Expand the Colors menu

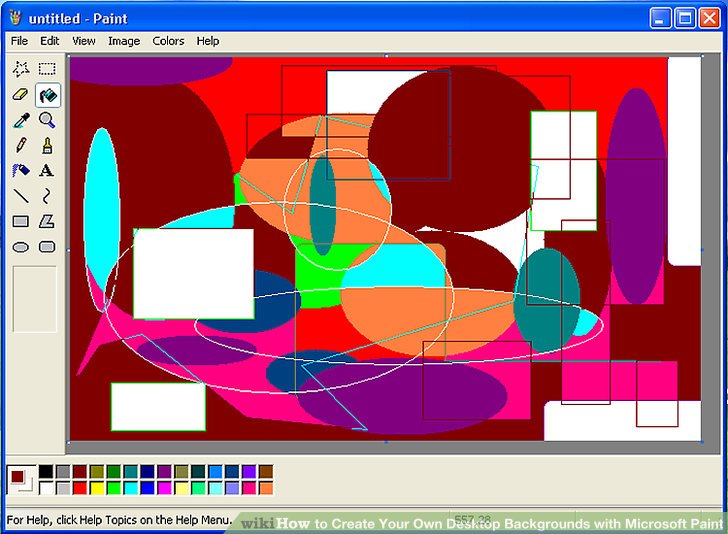[168, 41]
